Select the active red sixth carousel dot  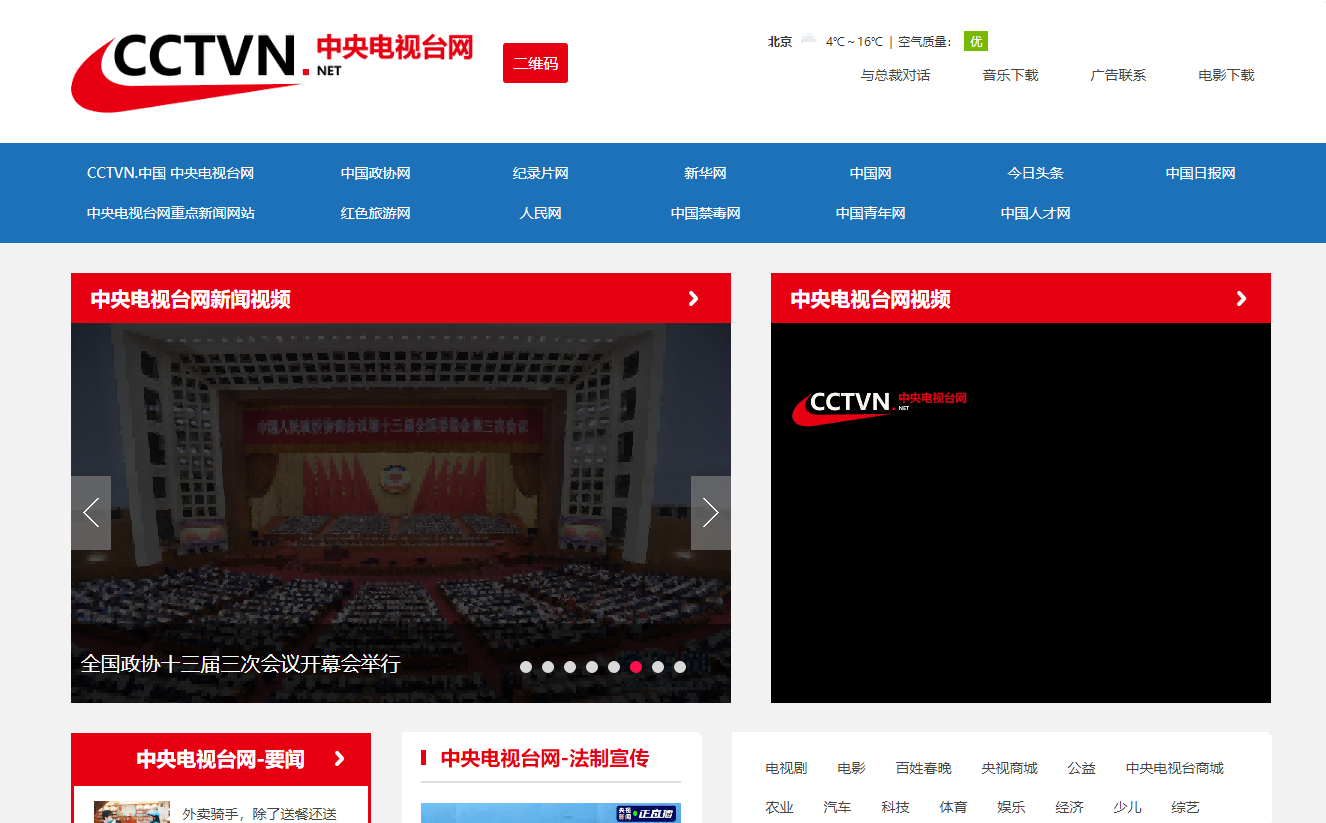tap(636, 667)
